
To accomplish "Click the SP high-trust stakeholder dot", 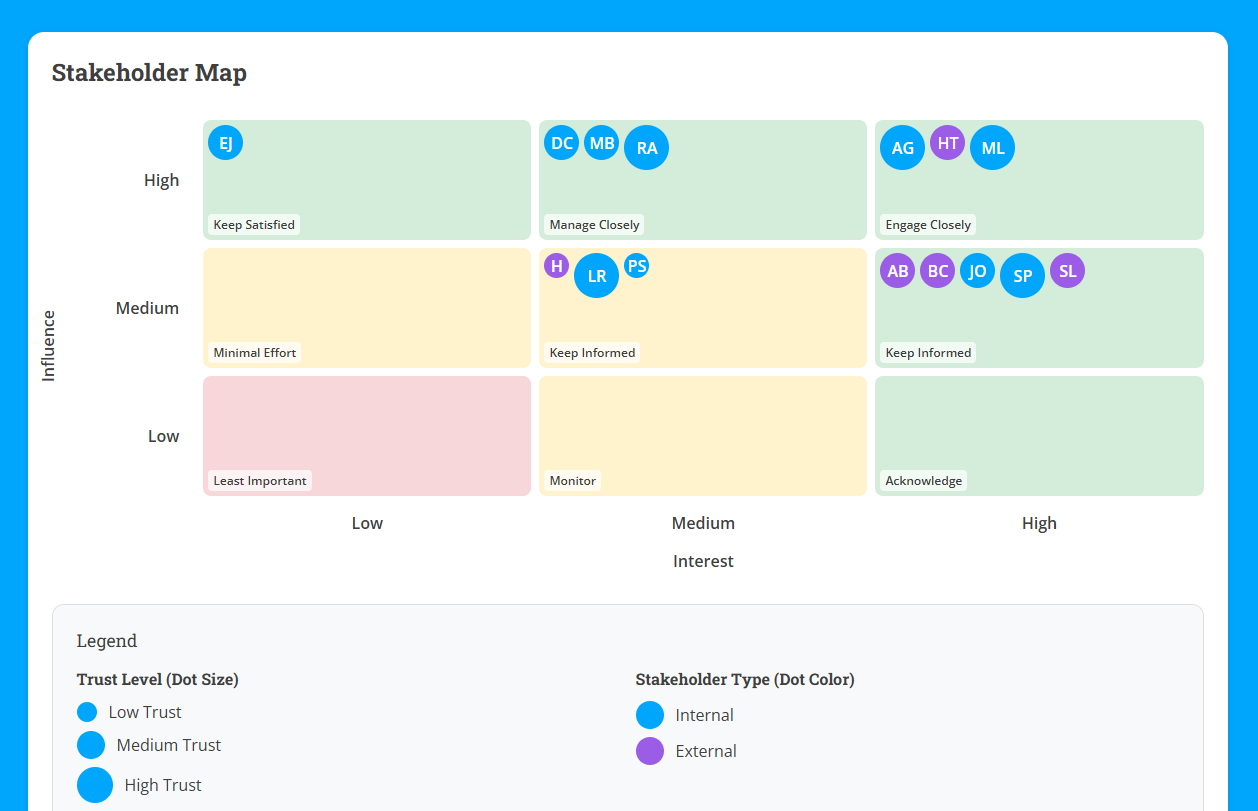I will coord(1022,275).
